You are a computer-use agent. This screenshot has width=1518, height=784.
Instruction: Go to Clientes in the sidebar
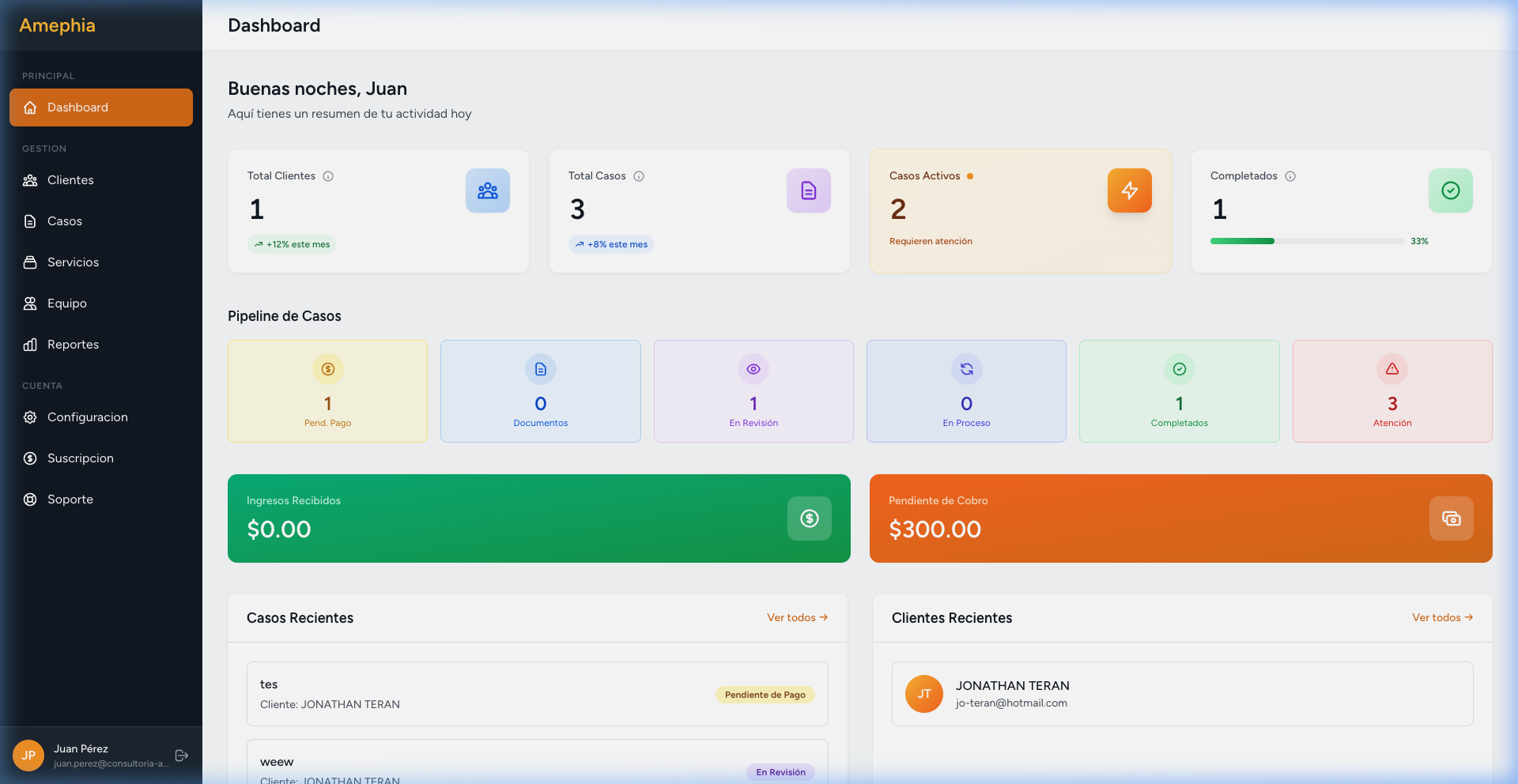point(101,180)
